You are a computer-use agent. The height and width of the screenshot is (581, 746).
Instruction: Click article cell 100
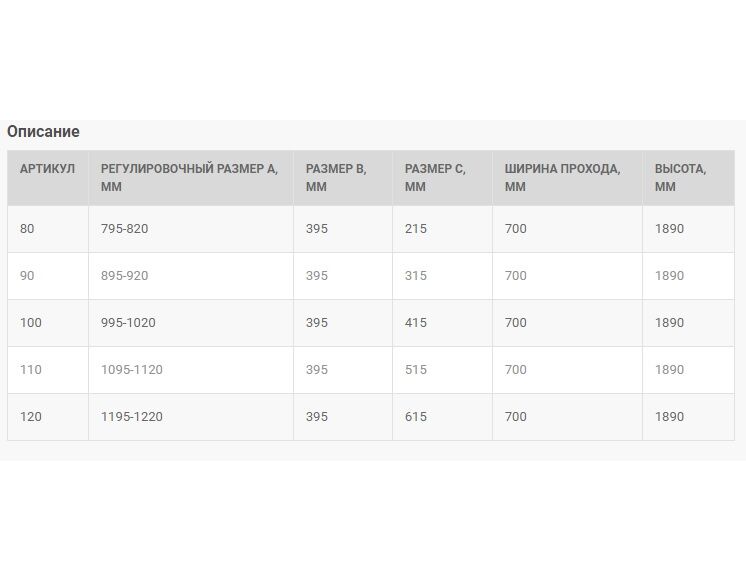(x=48, y=323)
